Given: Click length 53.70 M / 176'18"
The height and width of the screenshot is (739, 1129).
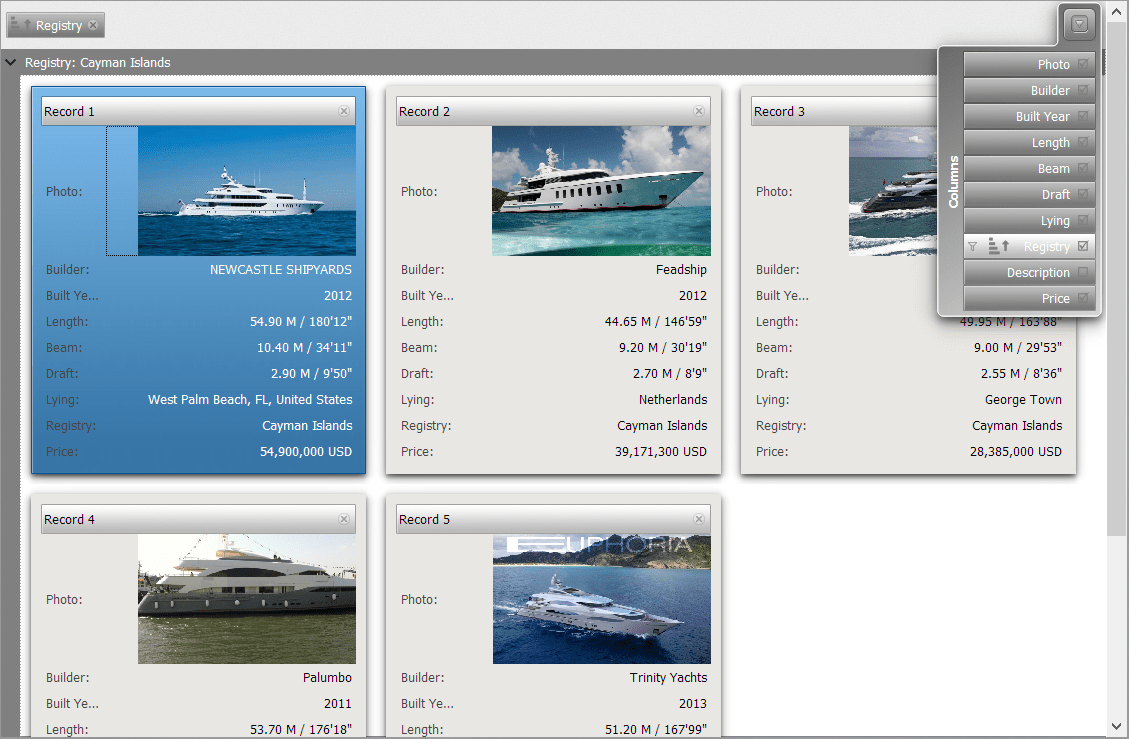Looking at the screenshot, I should click(x=301, y=729).
